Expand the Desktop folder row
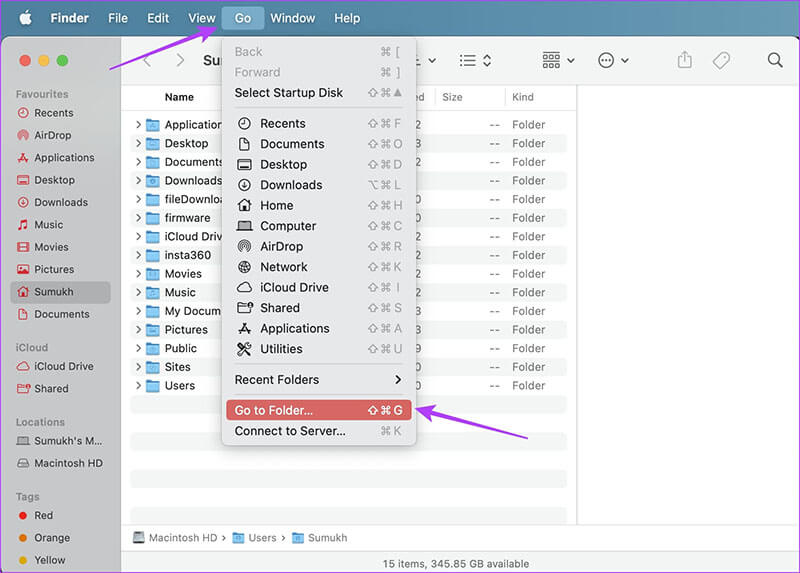 coord(138,143)
